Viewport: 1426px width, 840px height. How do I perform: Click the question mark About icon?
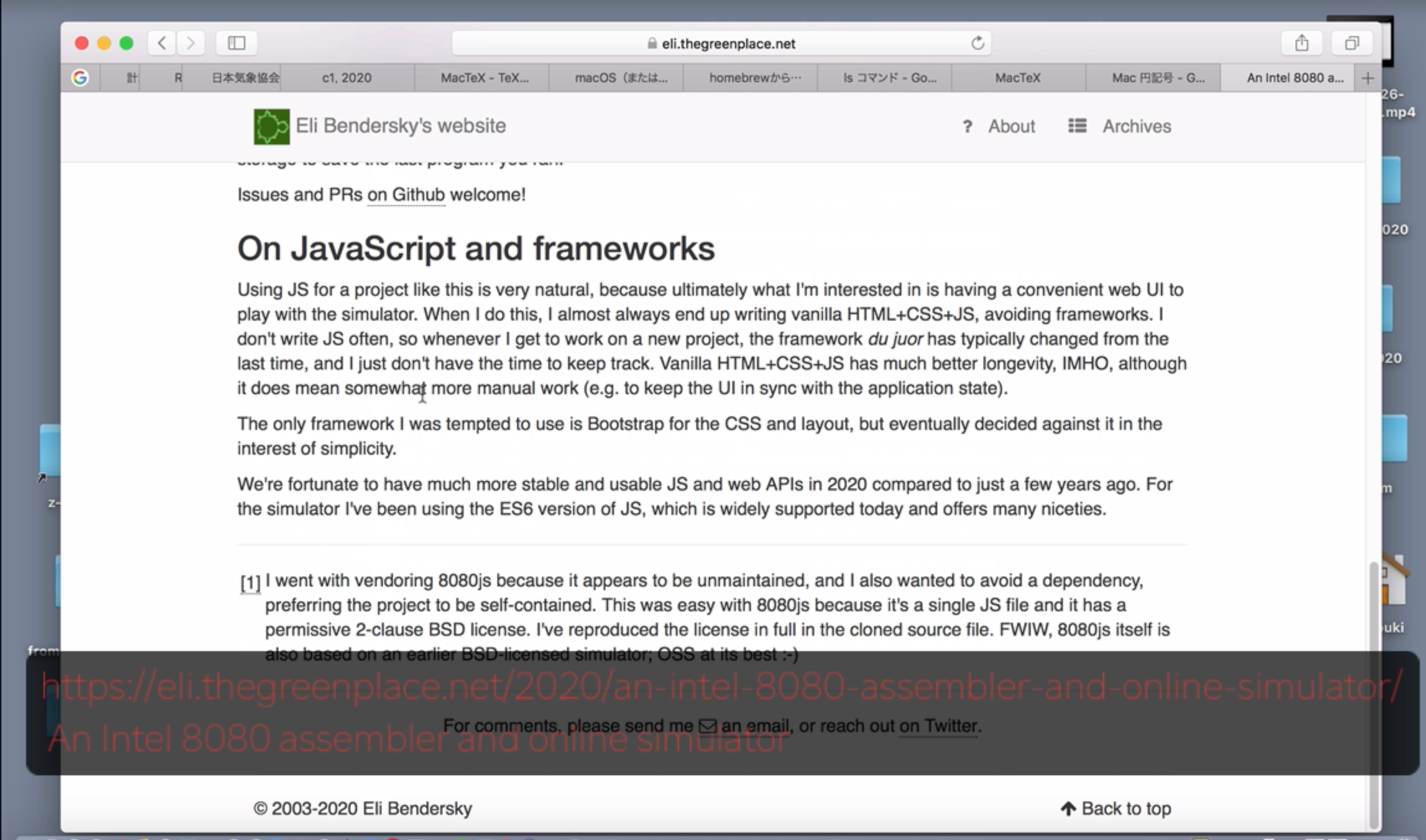pos(967,127)
